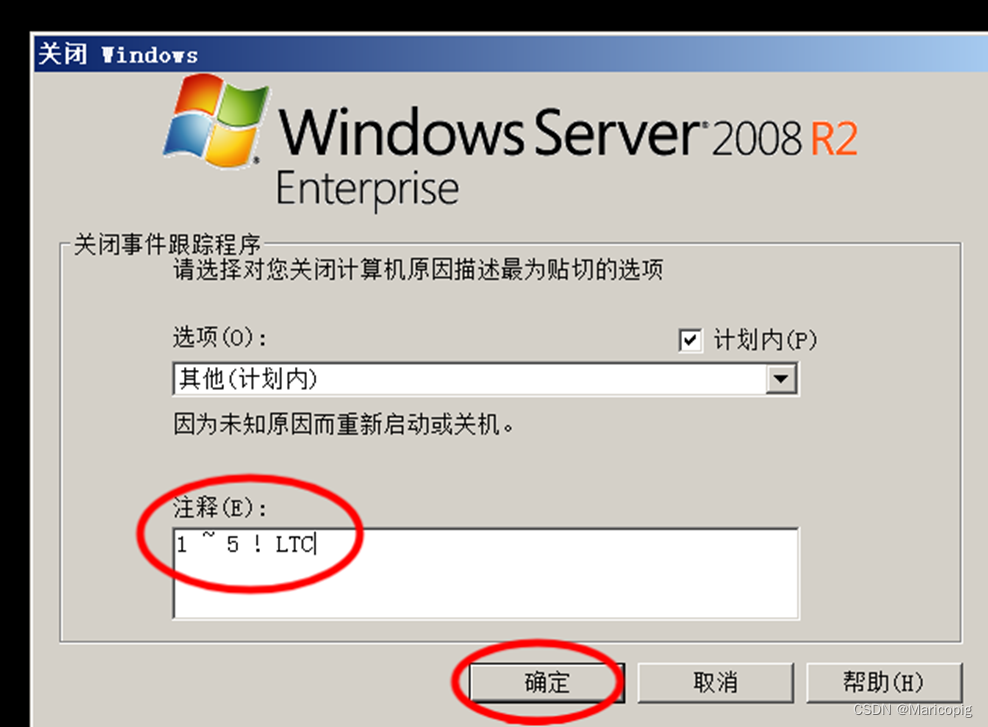Click the Windows Server 2008 R2 banner text
988x727 pixels.
tap(567, 134)
